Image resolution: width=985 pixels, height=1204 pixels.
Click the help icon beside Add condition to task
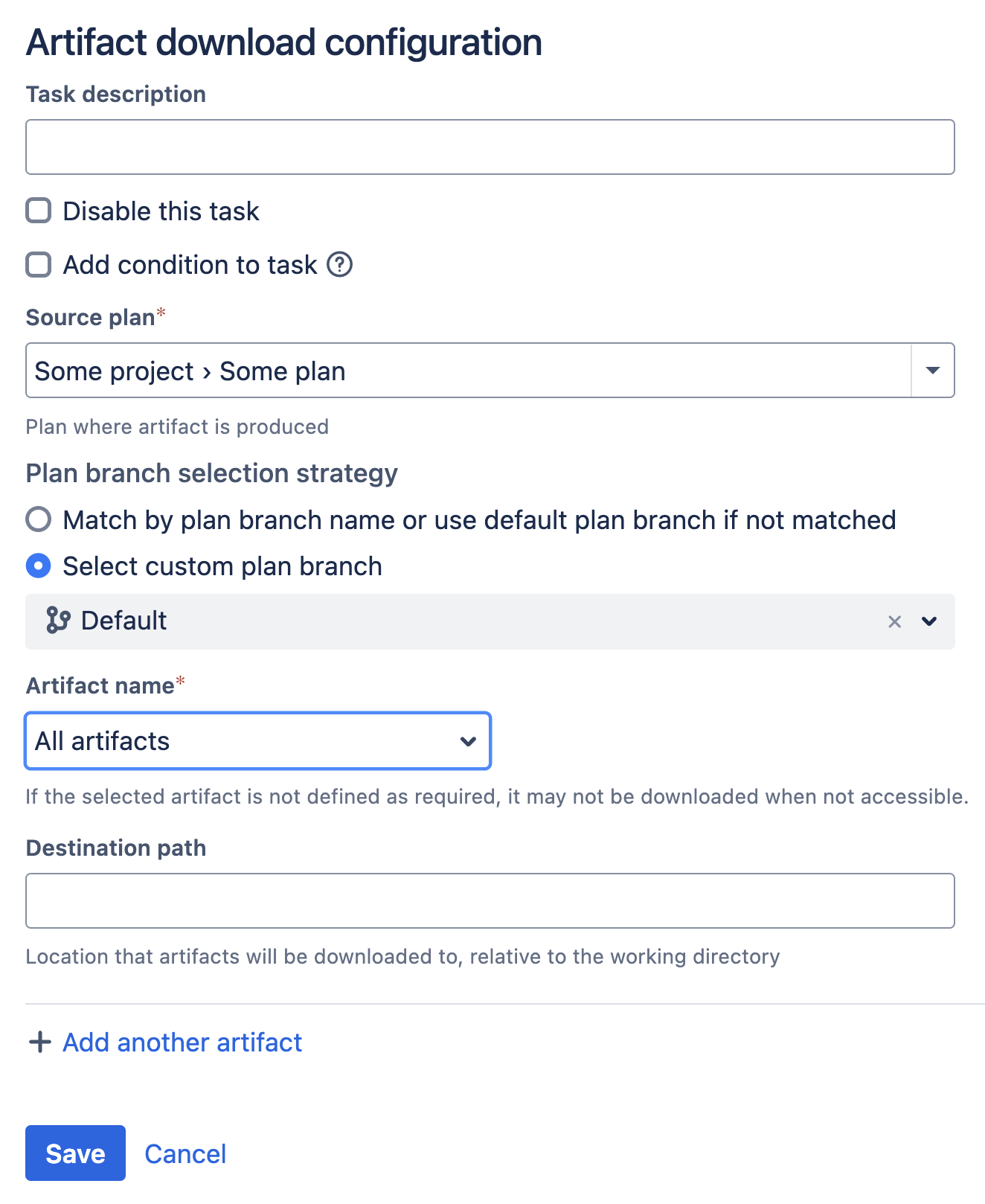point(340,264)
